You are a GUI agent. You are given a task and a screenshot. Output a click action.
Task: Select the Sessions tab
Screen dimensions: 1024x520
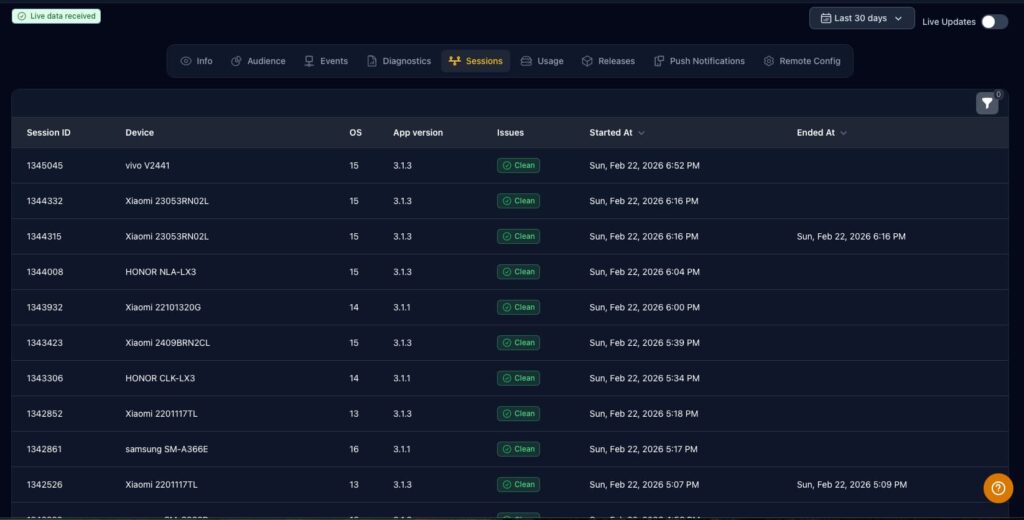(x=475, y=61)
